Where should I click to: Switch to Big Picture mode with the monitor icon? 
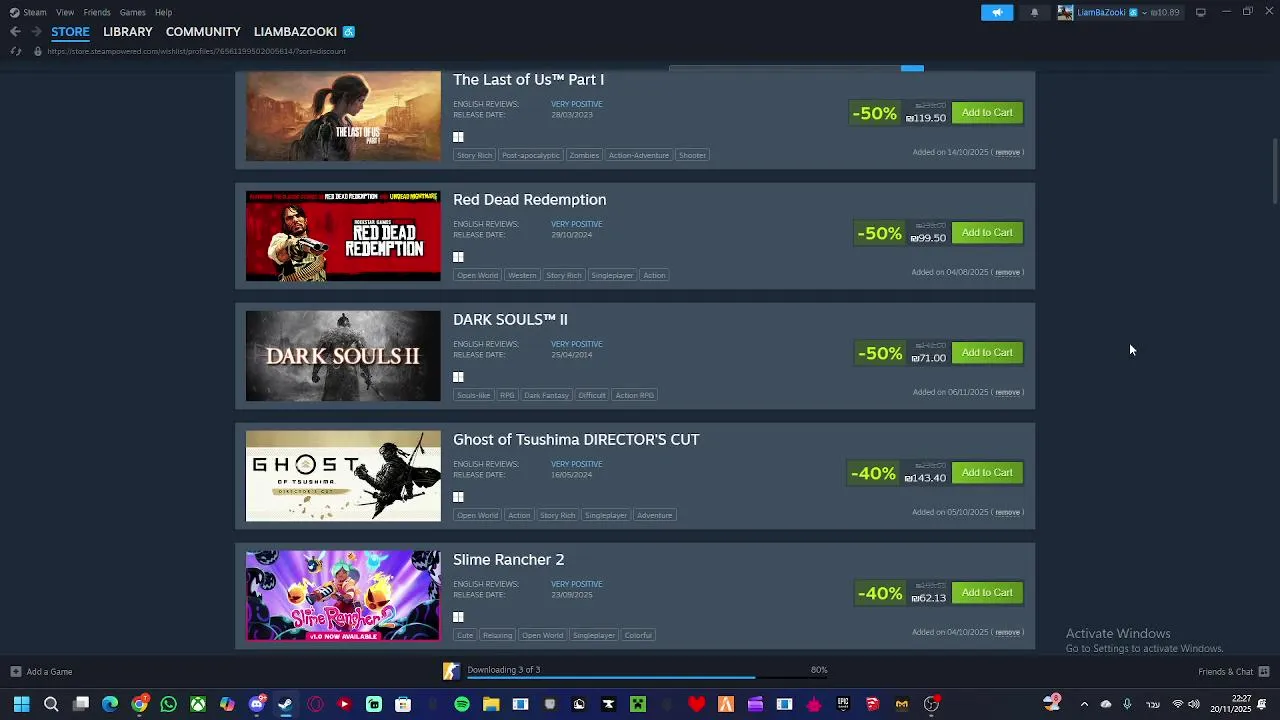click(1200, 12)
